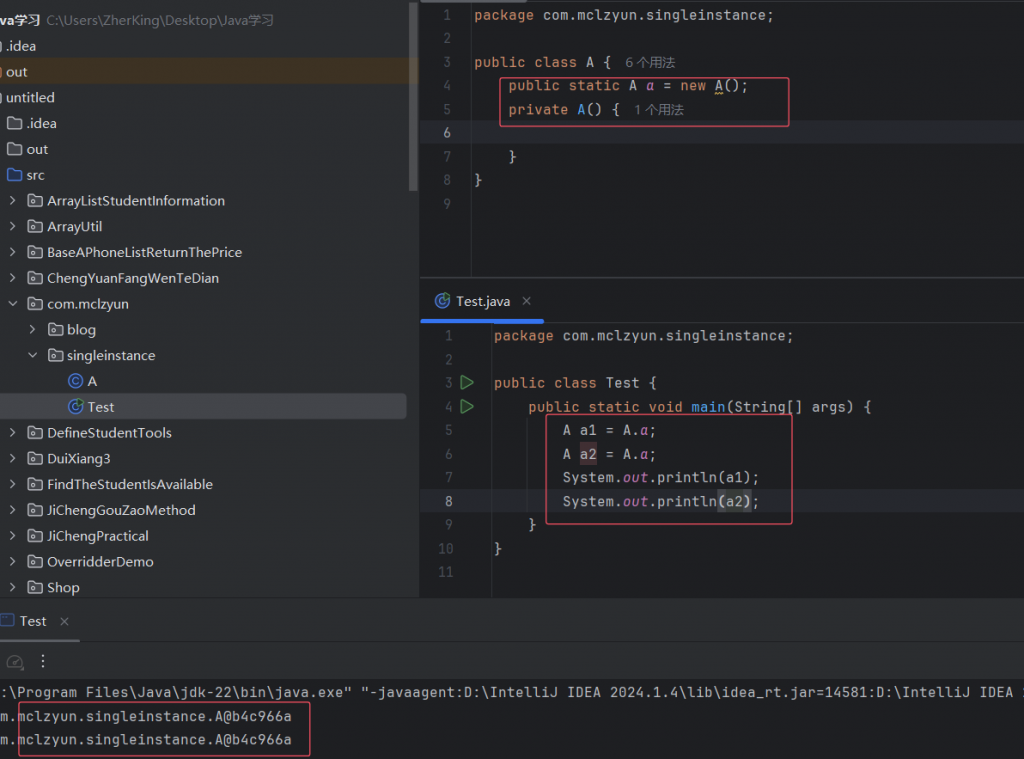Click the ChengYuanFangWenTeDian package icon
Viewport: 1024px width, 759px height.
click(35, 278)
